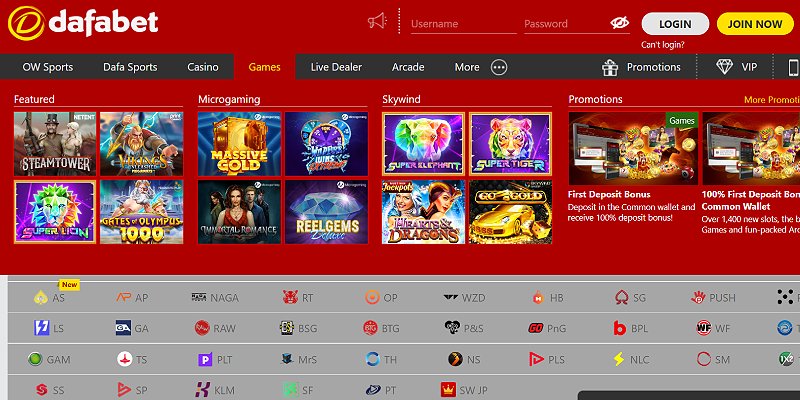Toggle password visibility eye icon
Viewport: 800px width, 400px height.
click(621, 23)
